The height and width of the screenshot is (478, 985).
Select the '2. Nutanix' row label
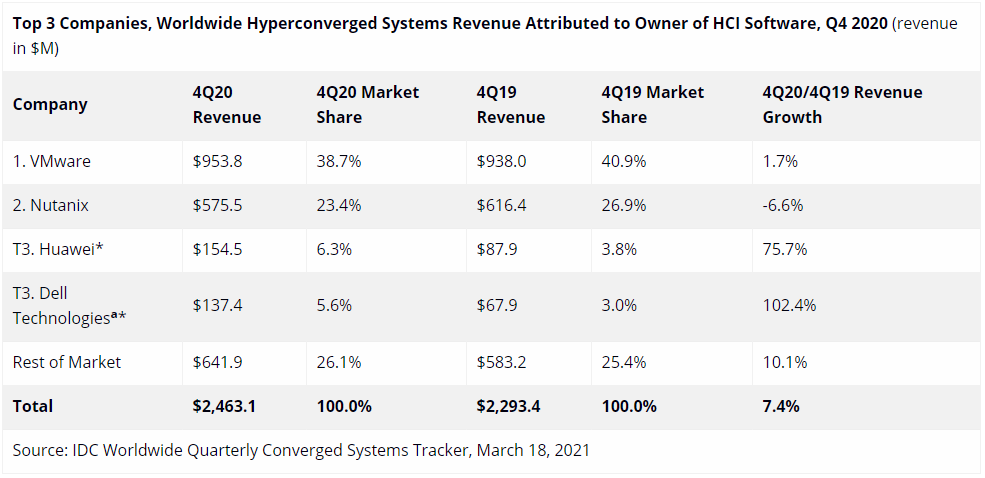50,205
